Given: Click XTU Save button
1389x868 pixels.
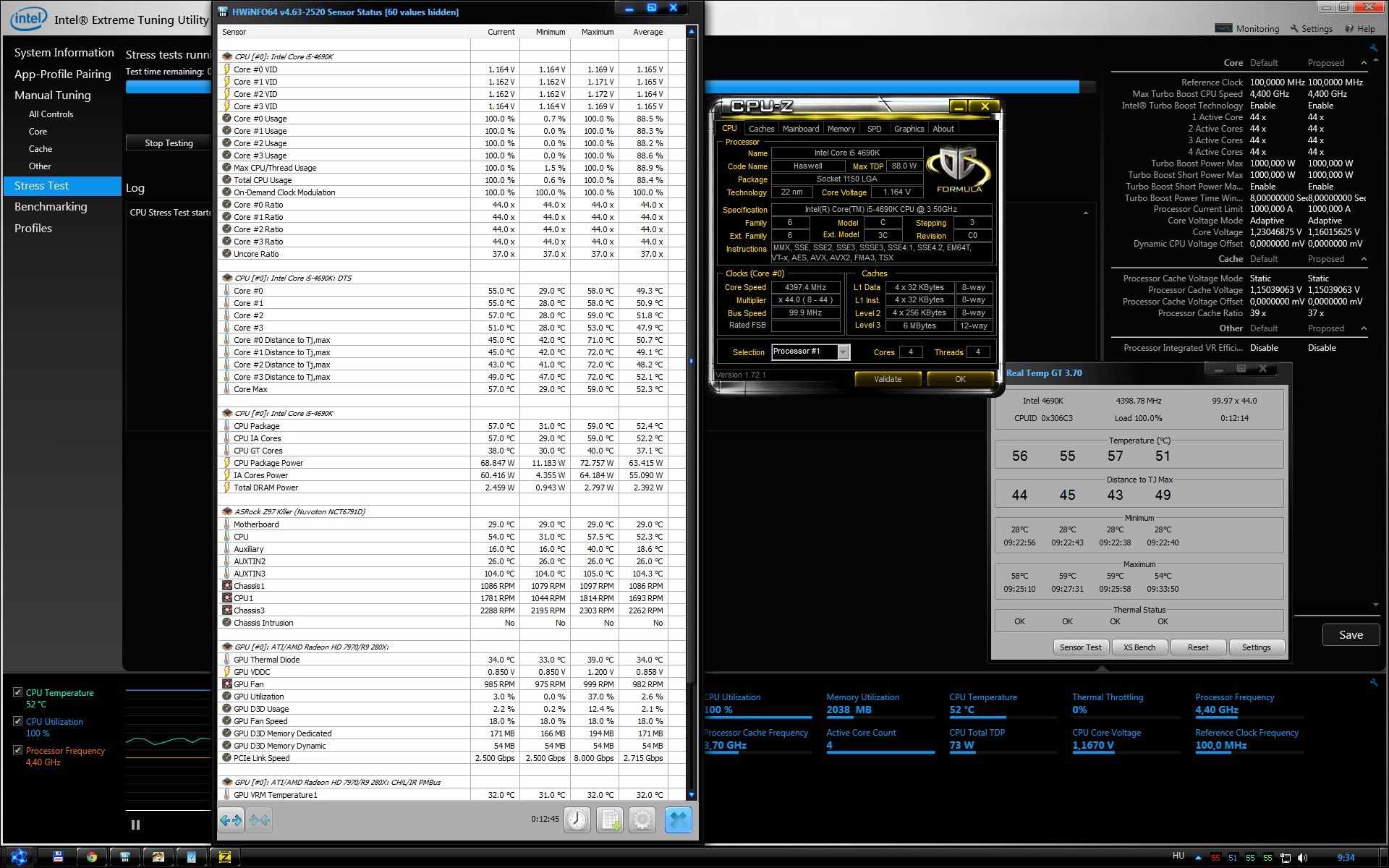Looking at the screenshot, I should click(1351, 635).
